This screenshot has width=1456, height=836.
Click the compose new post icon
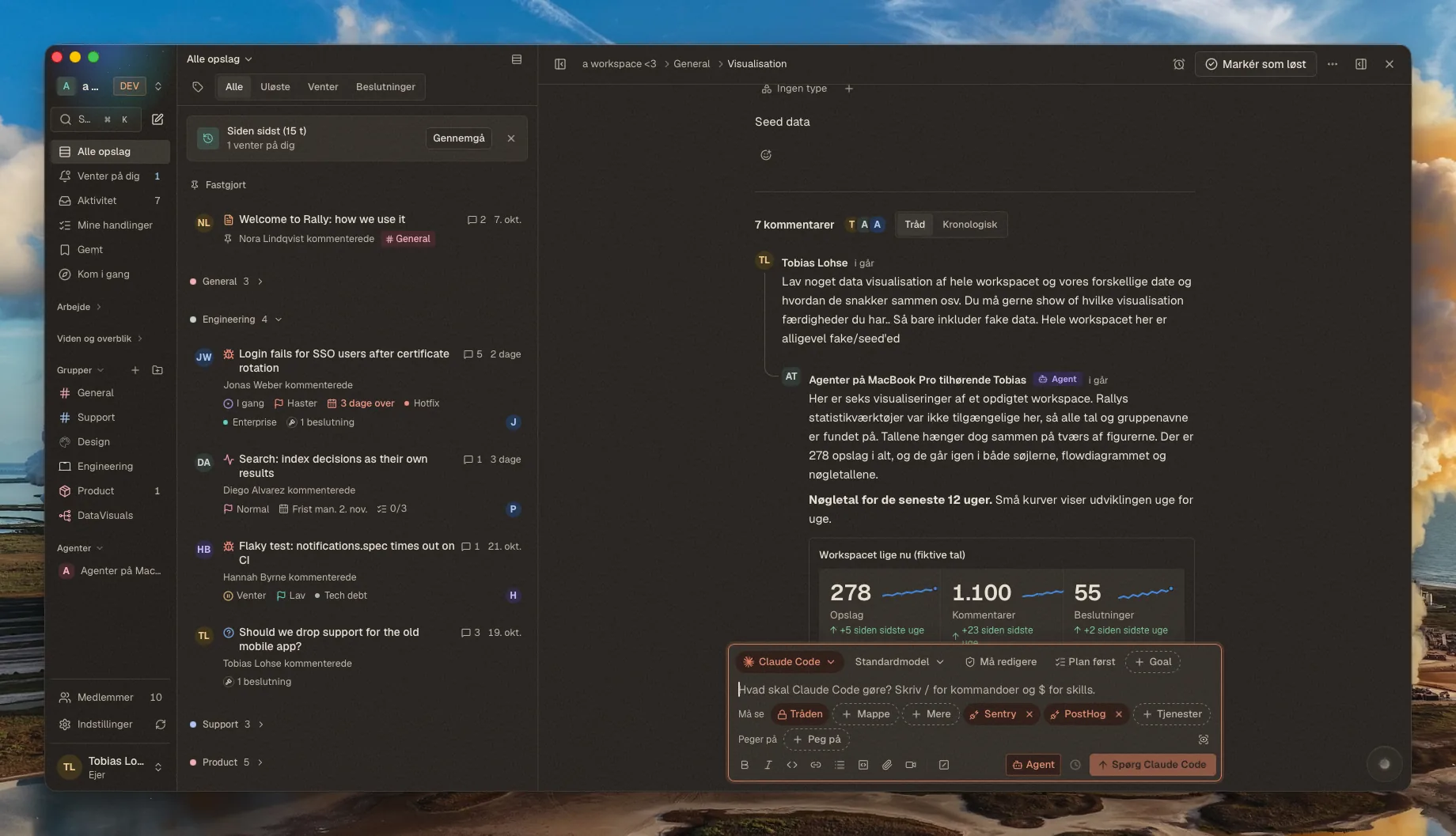tap(157, 119)
